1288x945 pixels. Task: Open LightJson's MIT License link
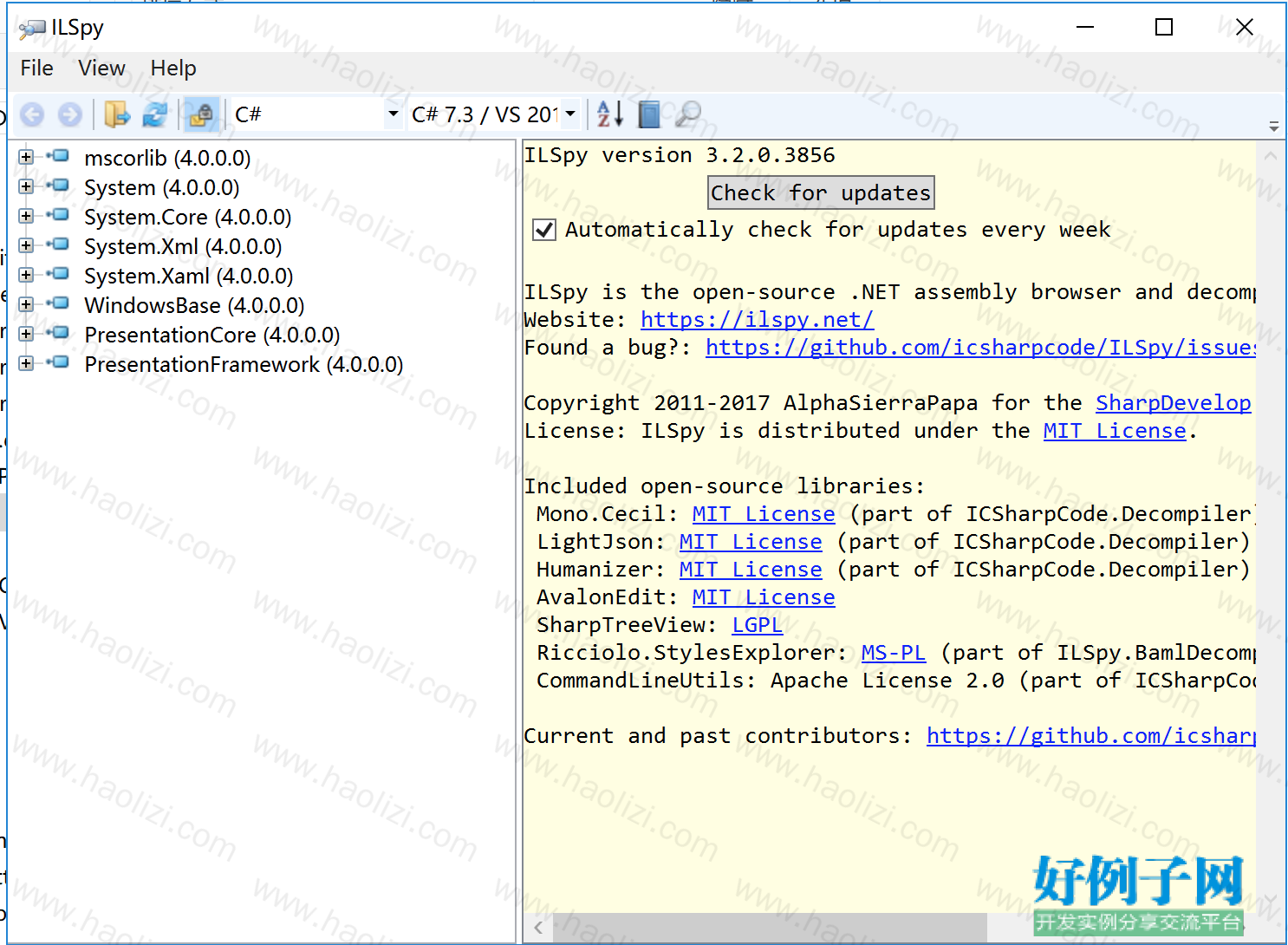pyautogui.click(x=751, y=542)
